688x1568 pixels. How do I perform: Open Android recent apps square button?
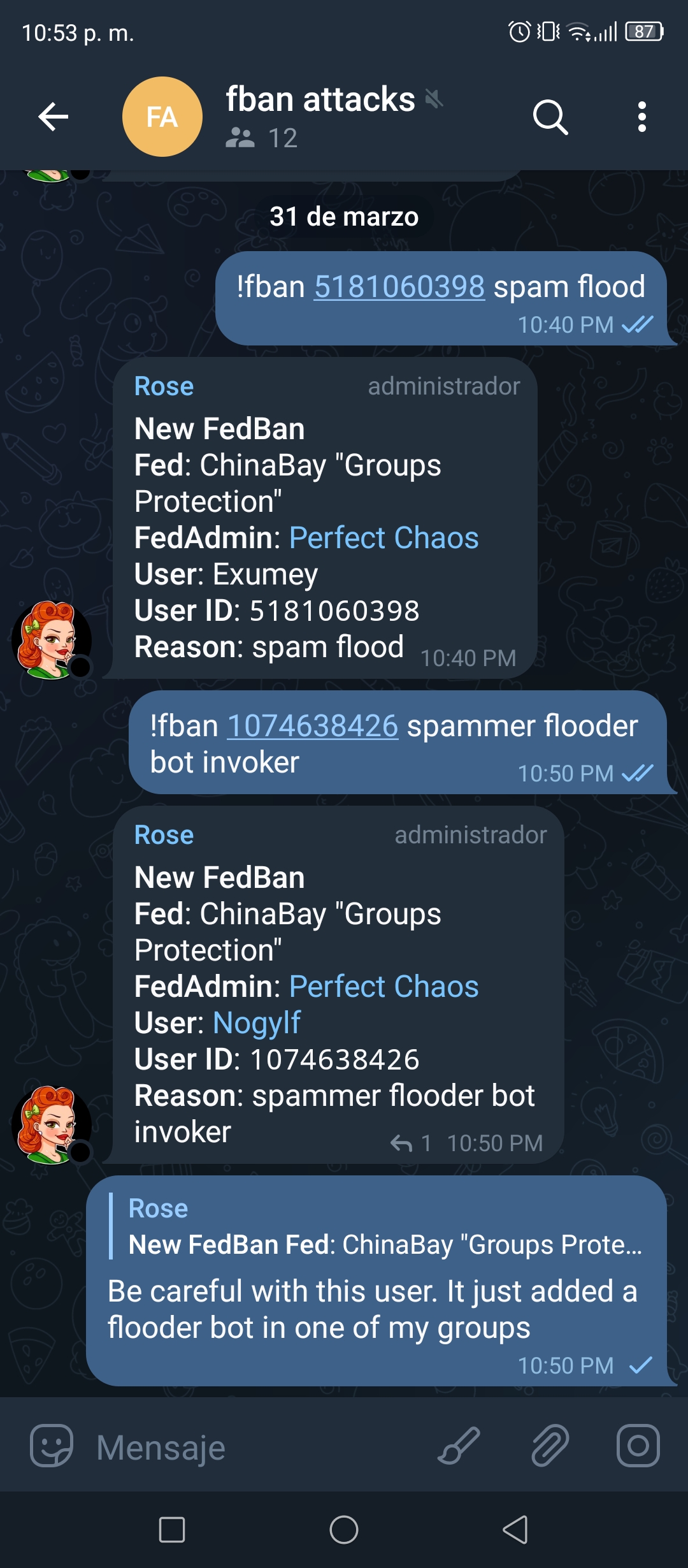click(172, 1530)
